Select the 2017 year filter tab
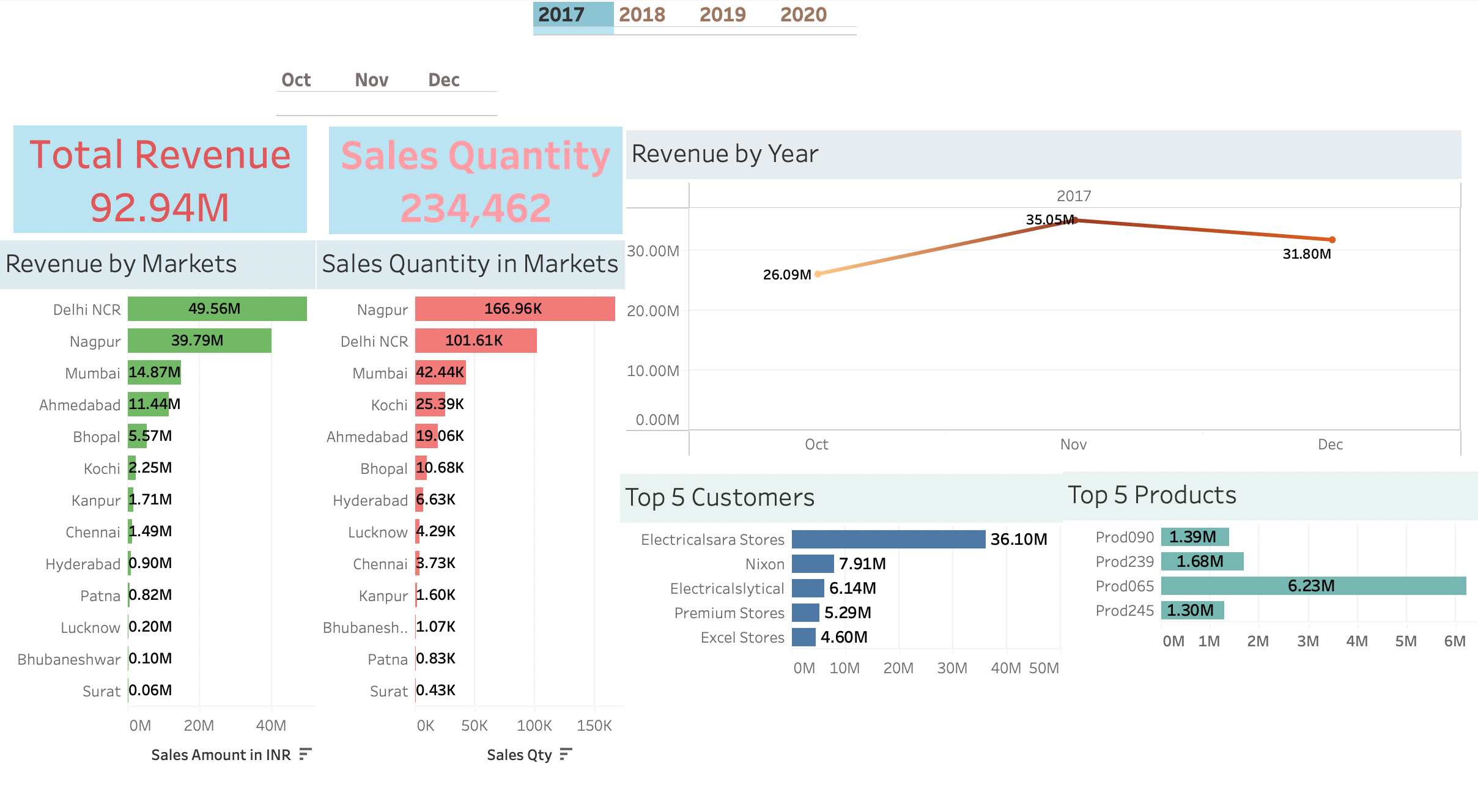 pos(561,15)
